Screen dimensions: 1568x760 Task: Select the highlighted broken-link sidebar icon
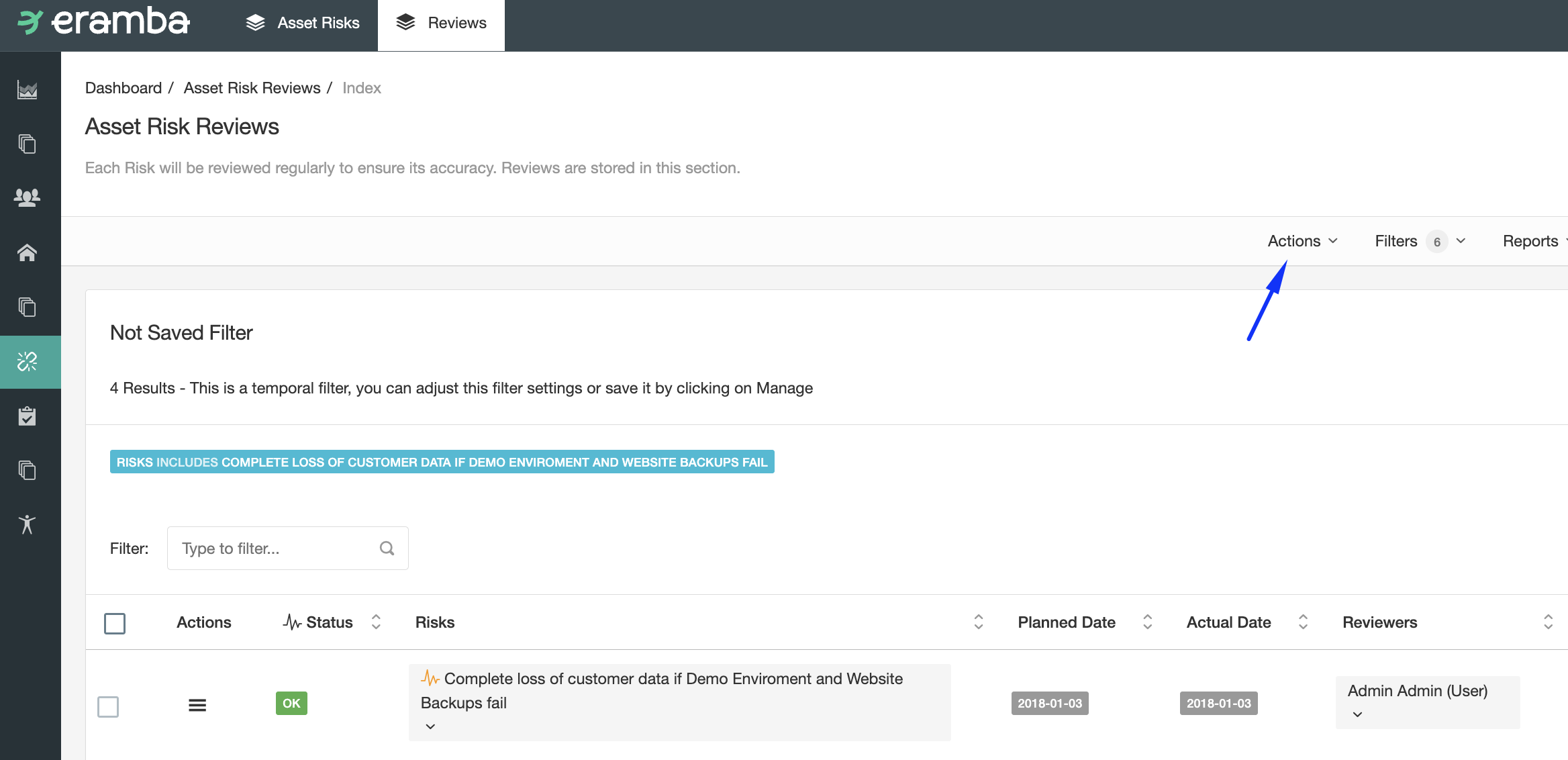pos(27,362)
